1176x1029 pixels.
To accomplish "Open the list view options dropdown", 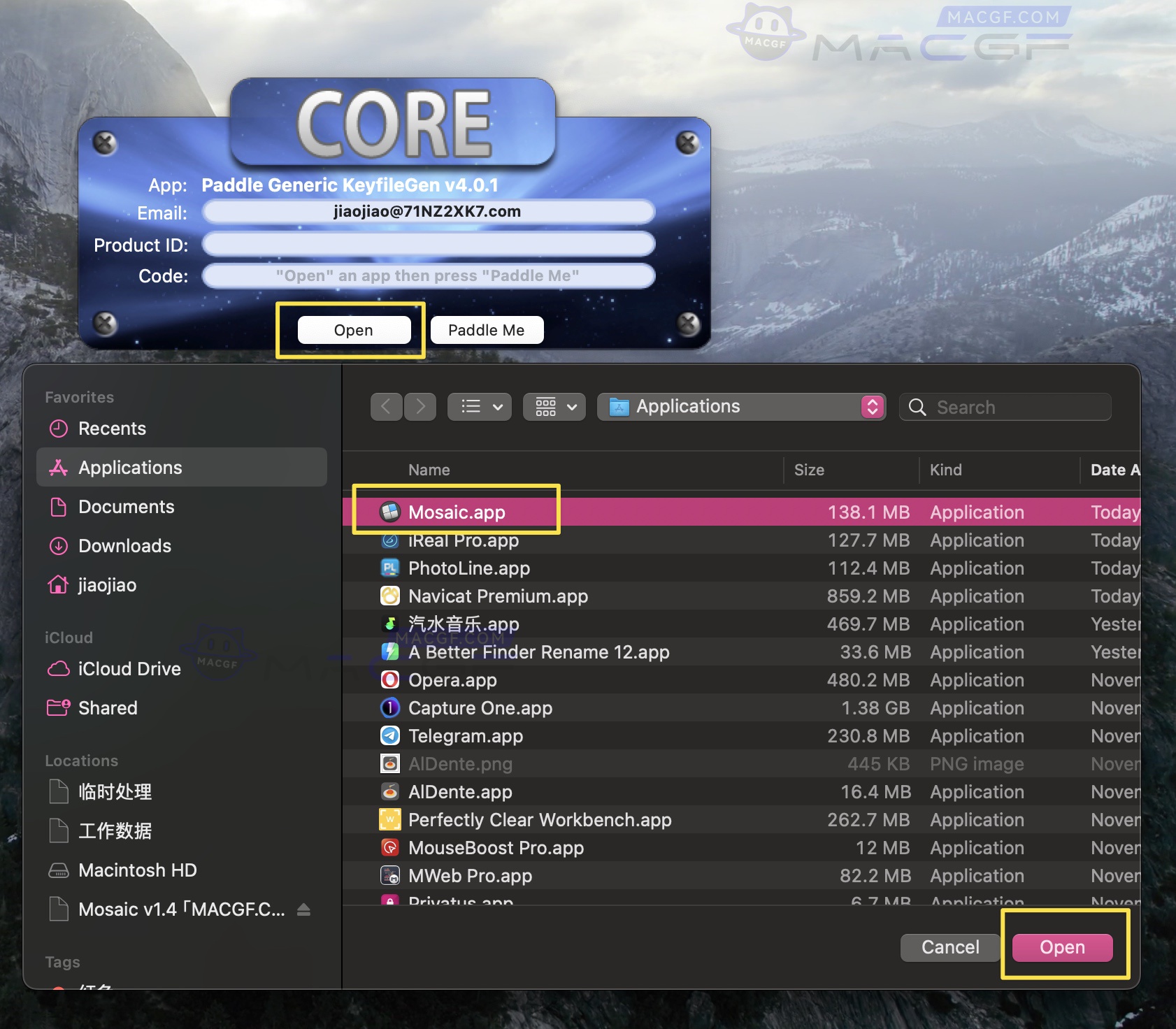I will 480,407.
